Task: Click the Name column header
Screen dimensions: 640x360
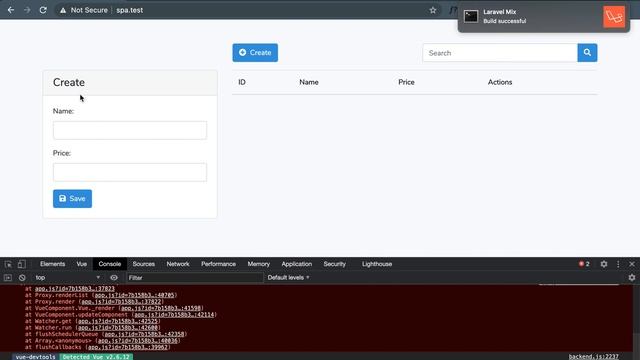Action: [x=309, y=82]
